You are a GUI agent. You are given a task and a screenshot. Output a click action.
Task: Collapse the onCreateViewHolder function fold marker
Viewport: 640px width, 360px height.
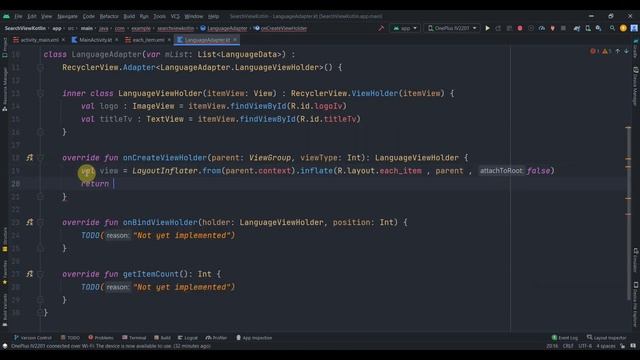40,158
